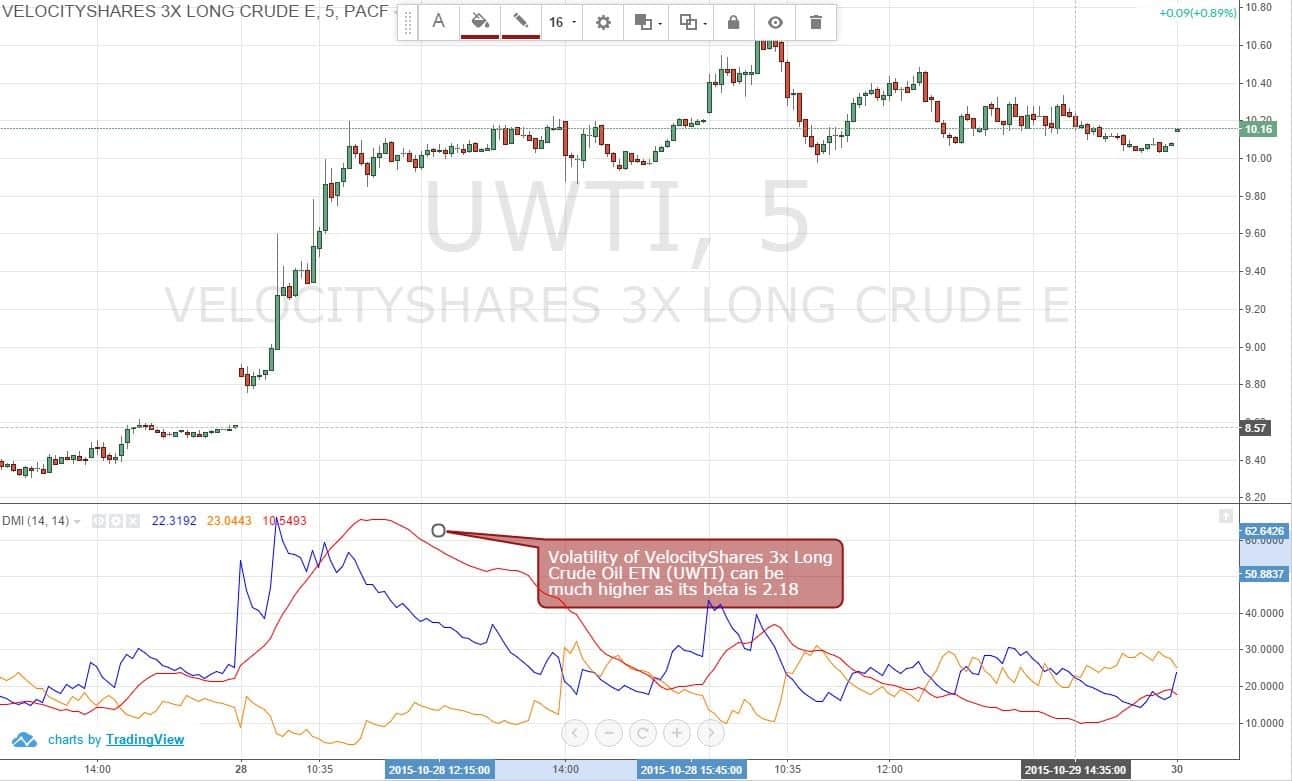This screenshot has height=781, width=1292.
Task: Delete the annotation using the trash icon
Action: click(x=815, y=22)
